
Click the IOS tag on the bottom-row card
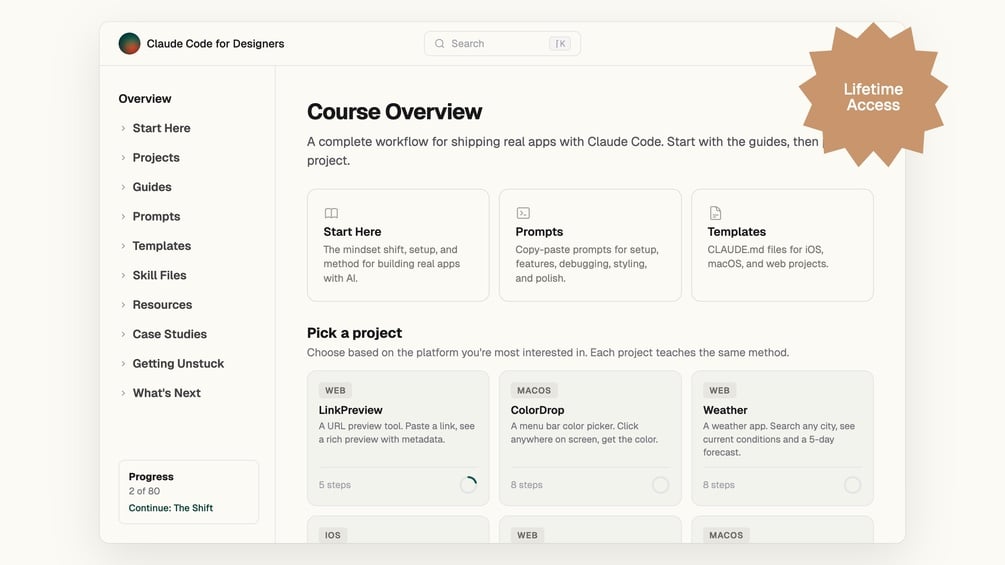(333, 535)
